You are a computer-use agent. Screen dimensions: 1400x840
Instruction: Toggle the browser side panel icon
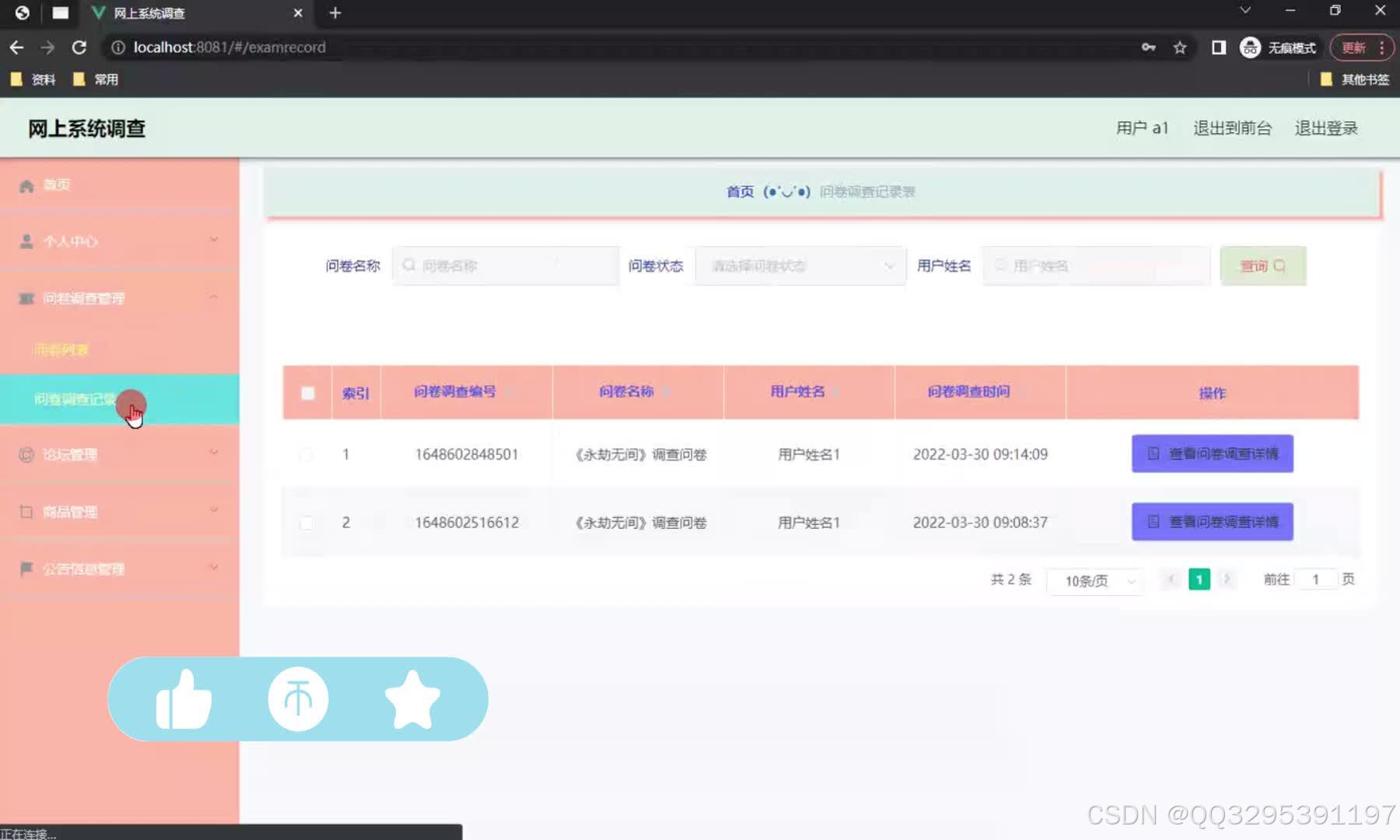(x=1219, y=47)
